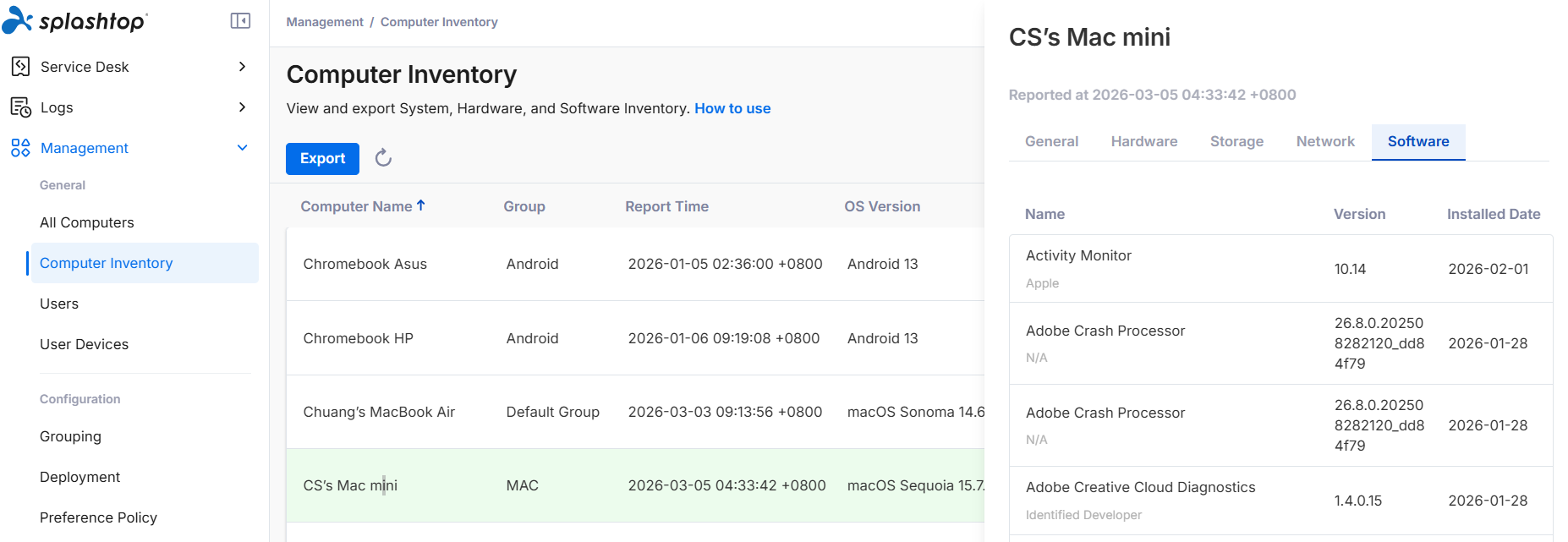Select the Chromebook Asus row
Image resolution: width=1568 pixels, height=542 pixels.
click(635, 264)
